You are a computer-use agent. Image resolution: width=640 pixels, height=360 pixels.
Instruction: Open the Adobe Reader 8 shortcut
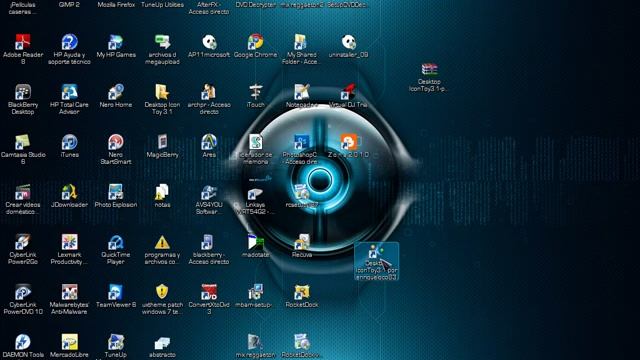23,42
